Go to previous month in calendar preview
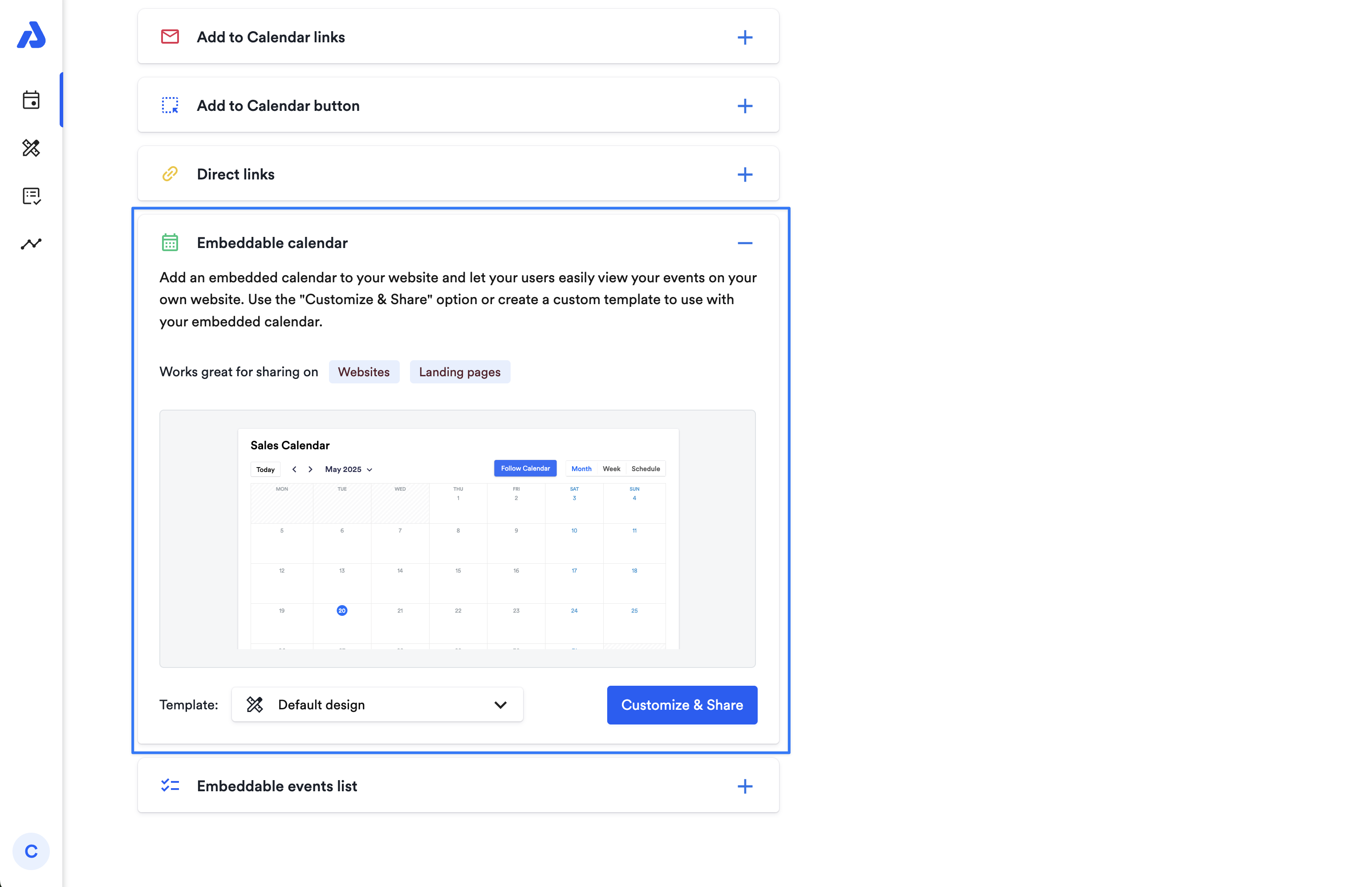 (x=294, y=469)
